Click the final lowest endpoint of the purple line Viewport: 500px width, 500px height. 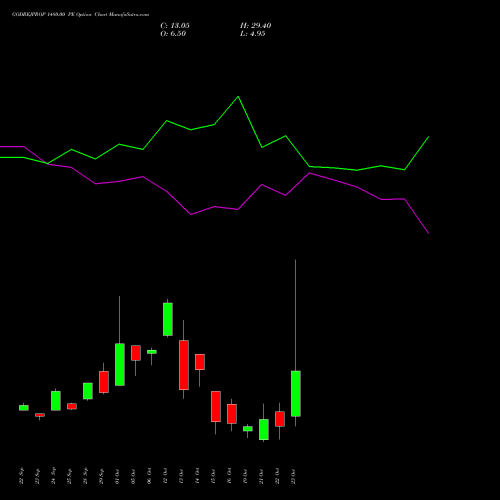point(429,233)
